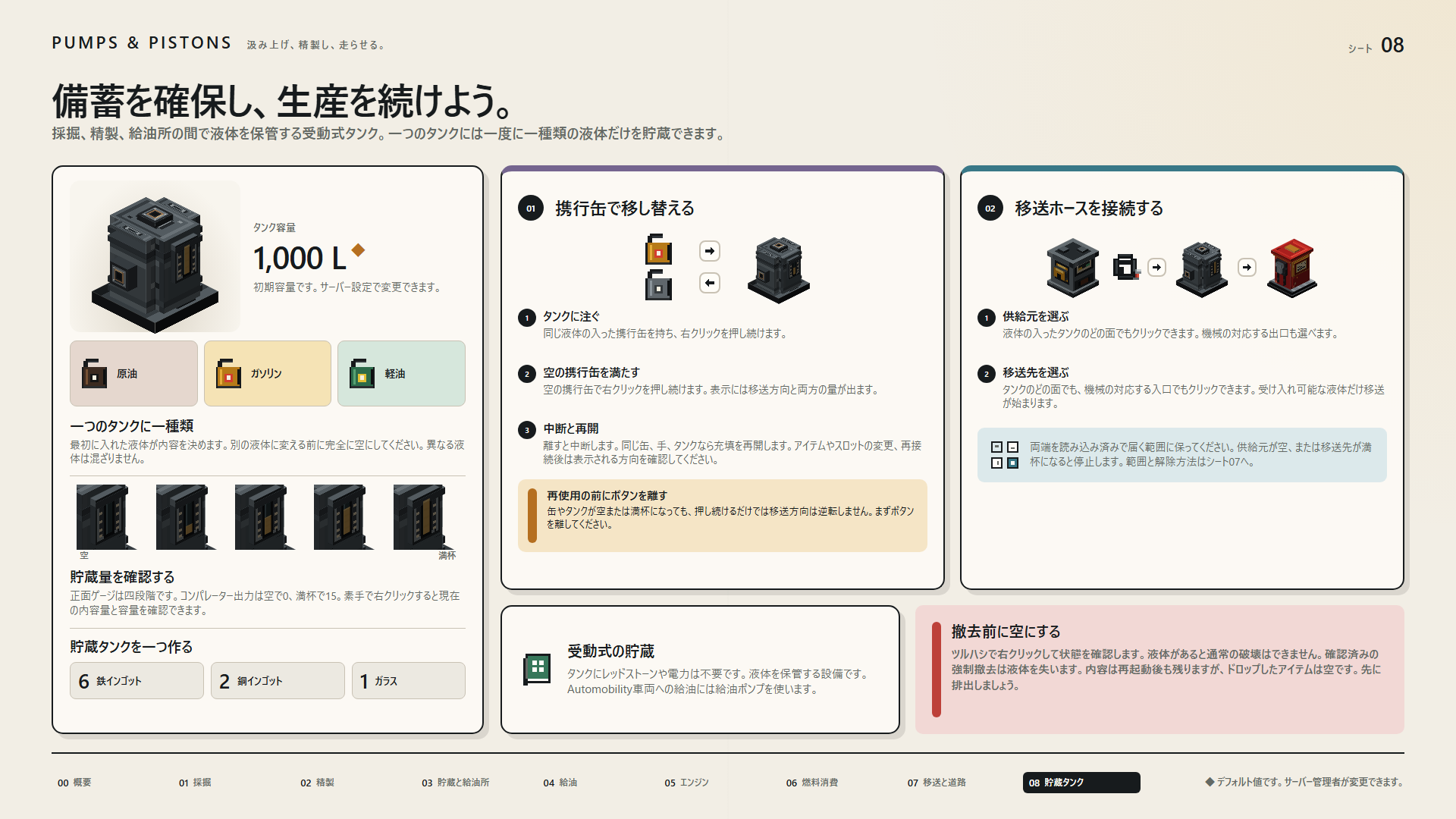The height and width of the screenshot is (819, 1456).
Task: Click the tank icon in section 01
Action: pos(779,270)
